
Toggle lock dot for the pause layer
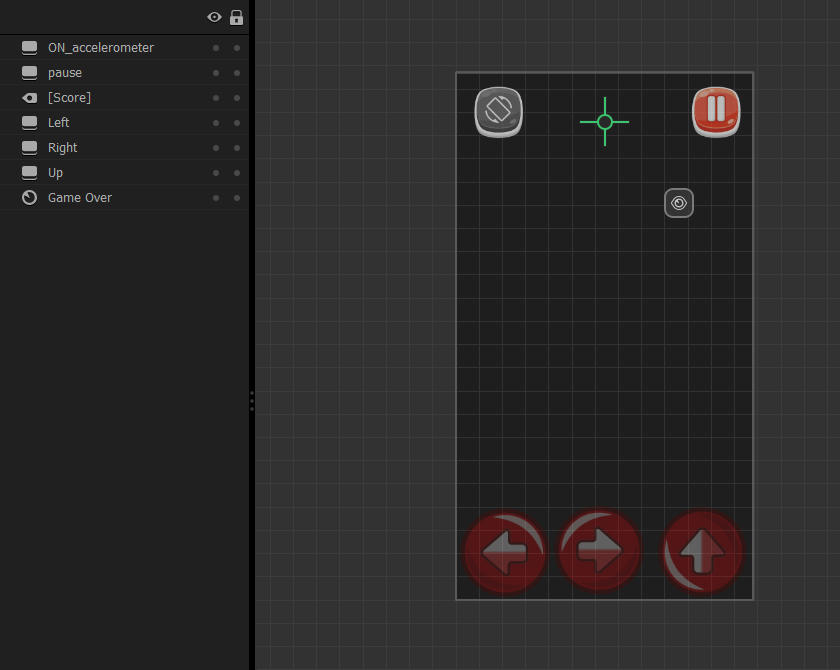237,73
